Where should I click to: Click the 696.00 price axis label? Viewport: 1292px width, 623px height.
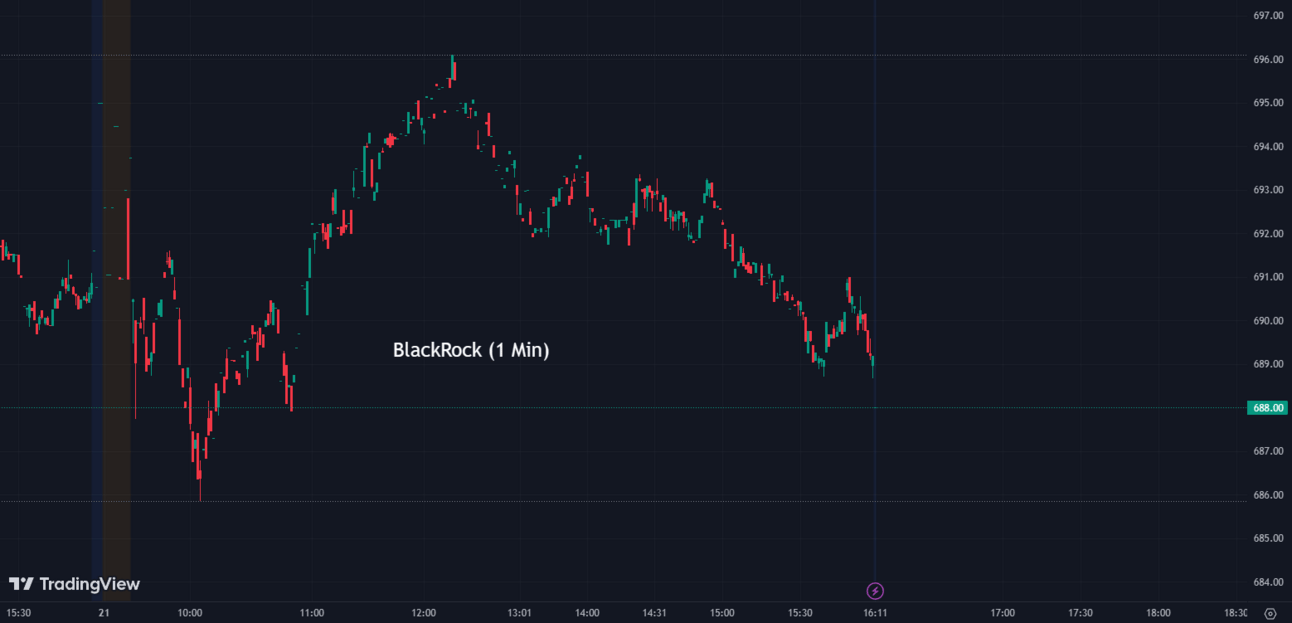click(1268, 60)
